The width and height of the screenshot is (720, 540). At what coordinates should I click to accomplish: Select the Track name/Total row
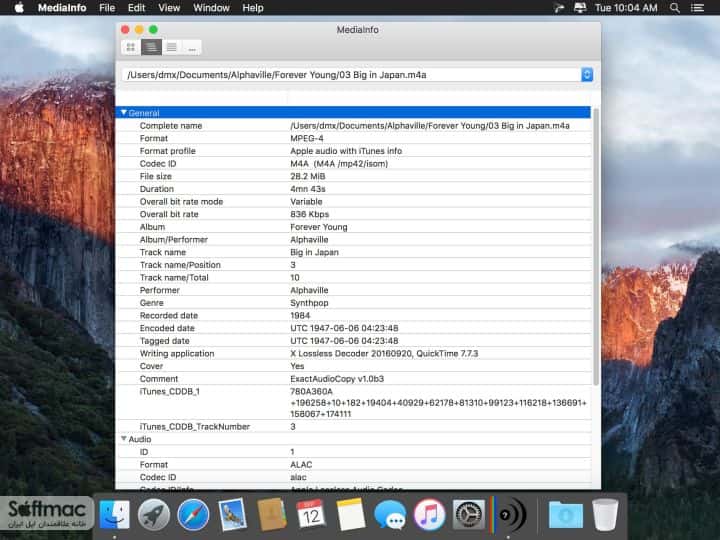pyautogui.click(x=354, y=278)
